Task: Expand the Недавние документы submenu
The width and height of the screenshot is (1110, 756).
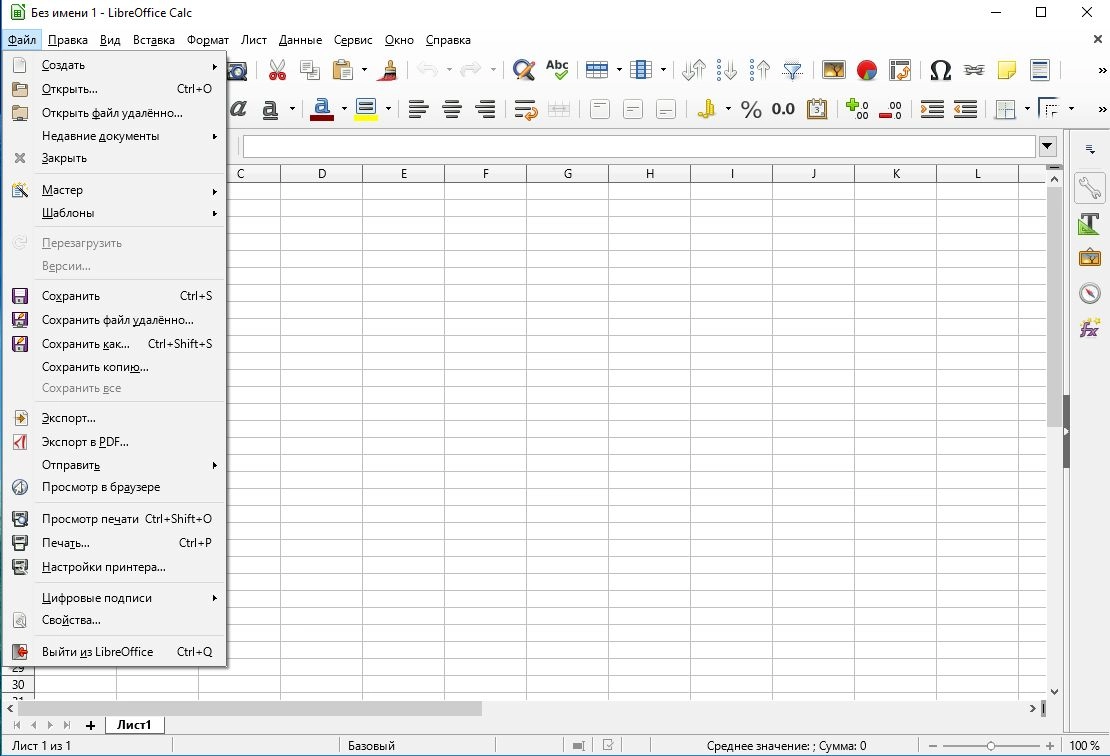Action: (115, 136)
